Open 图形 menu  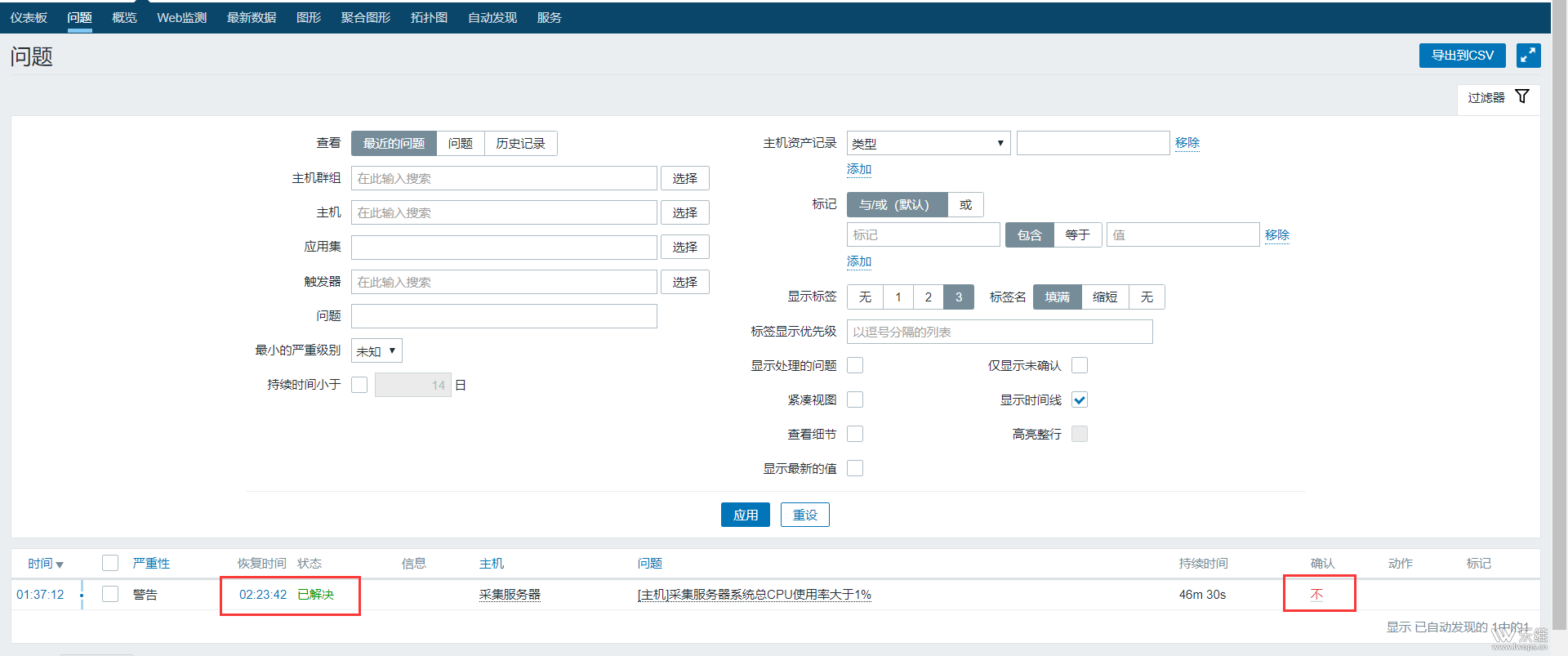coord(308,17)
